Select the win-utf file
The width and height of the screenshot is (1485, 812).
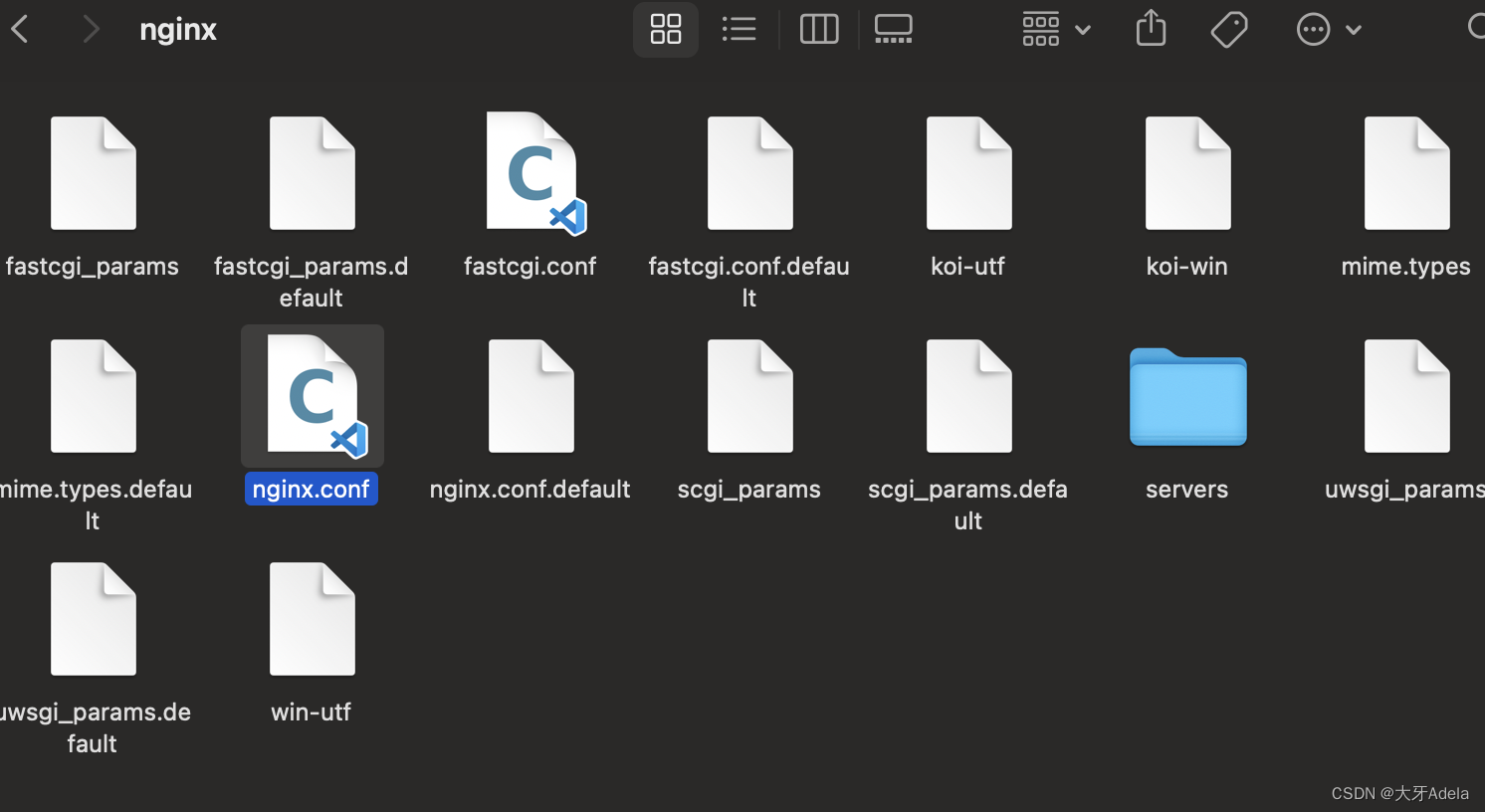(x=312, y=618)
